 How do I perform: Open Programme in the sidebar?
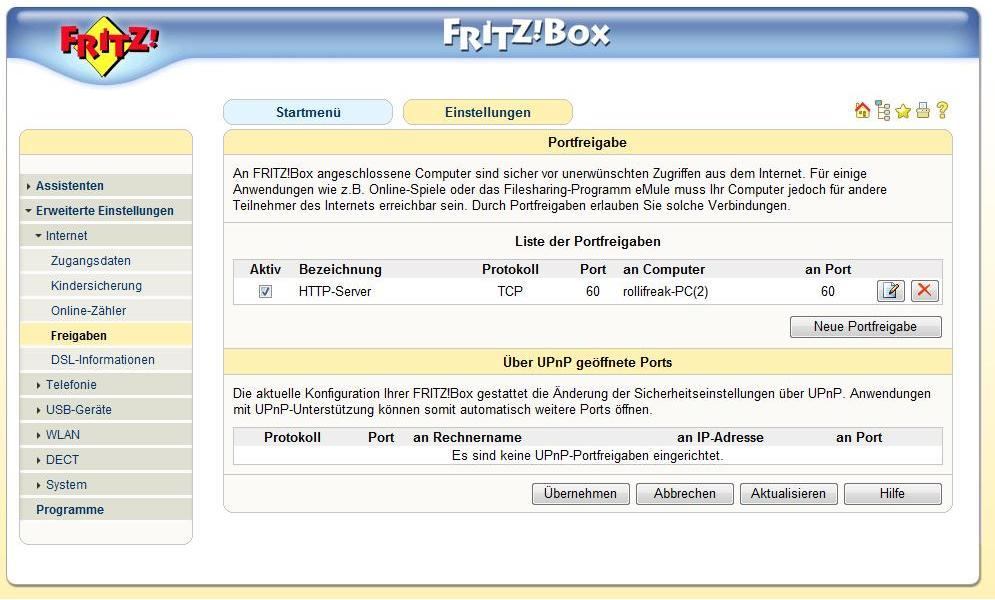coord(70,510)
